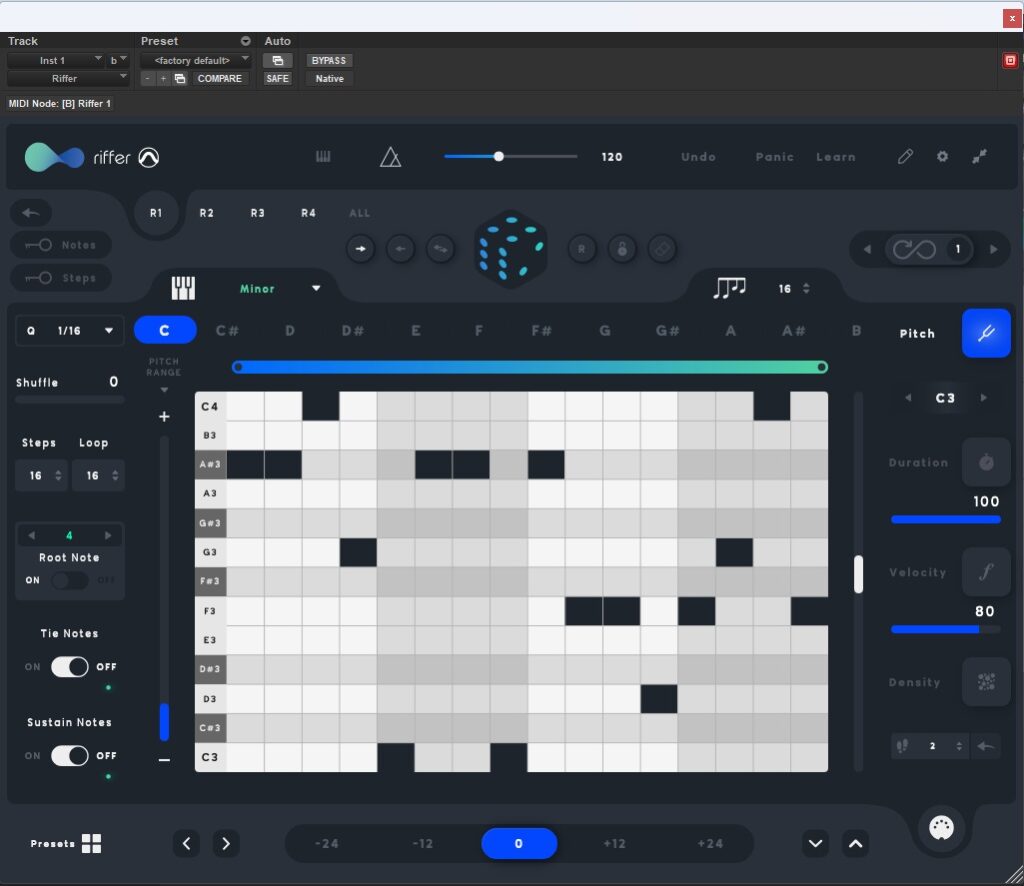Click the Velocity forte icon
The image size is (1024, 886).
click(986, 572)
